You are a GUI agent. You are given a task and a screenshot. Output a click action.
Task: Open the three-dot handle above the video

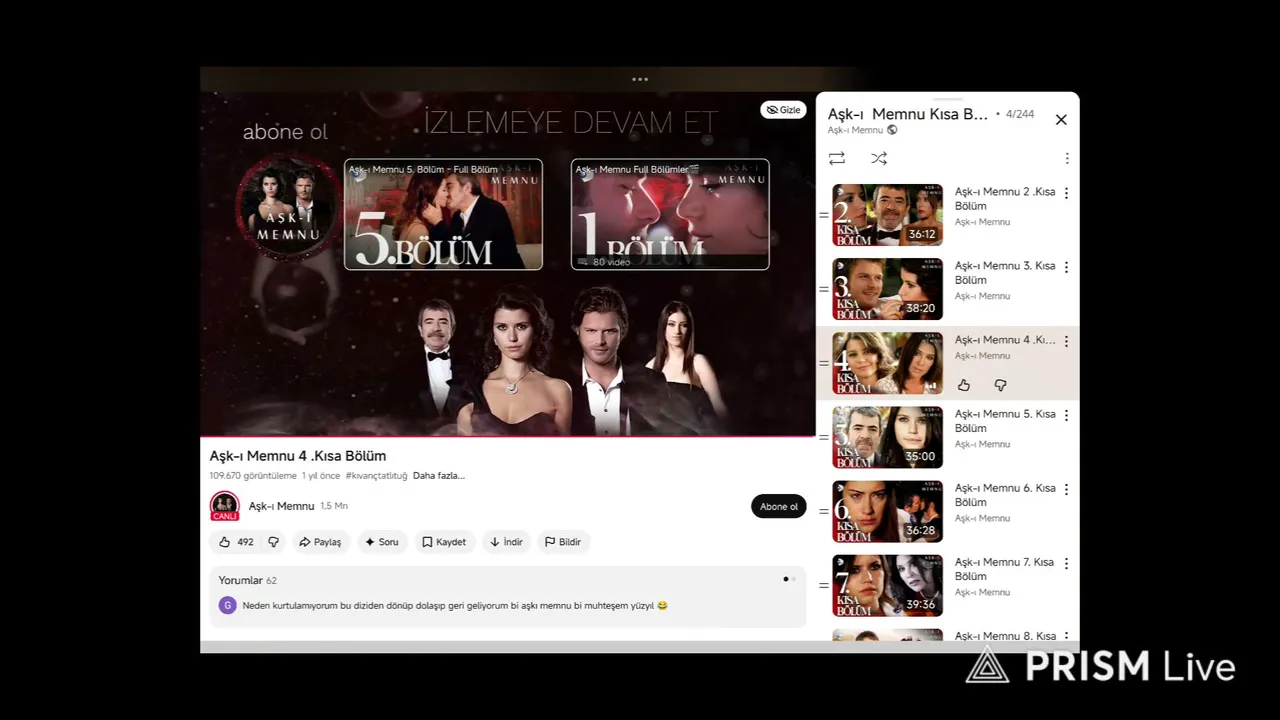point(640,79)
